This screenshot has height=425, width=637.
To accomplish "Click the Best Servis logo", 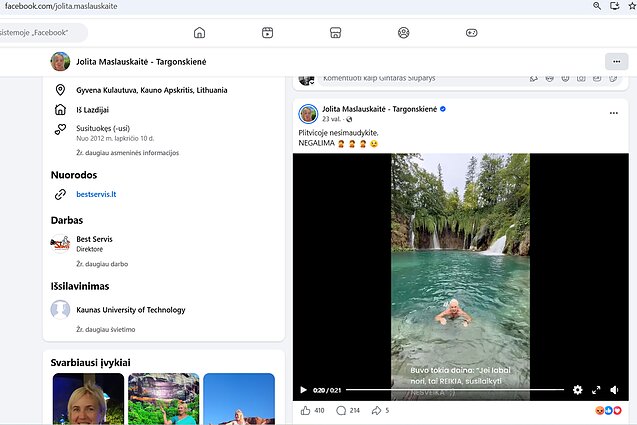I will coord(60,244).
